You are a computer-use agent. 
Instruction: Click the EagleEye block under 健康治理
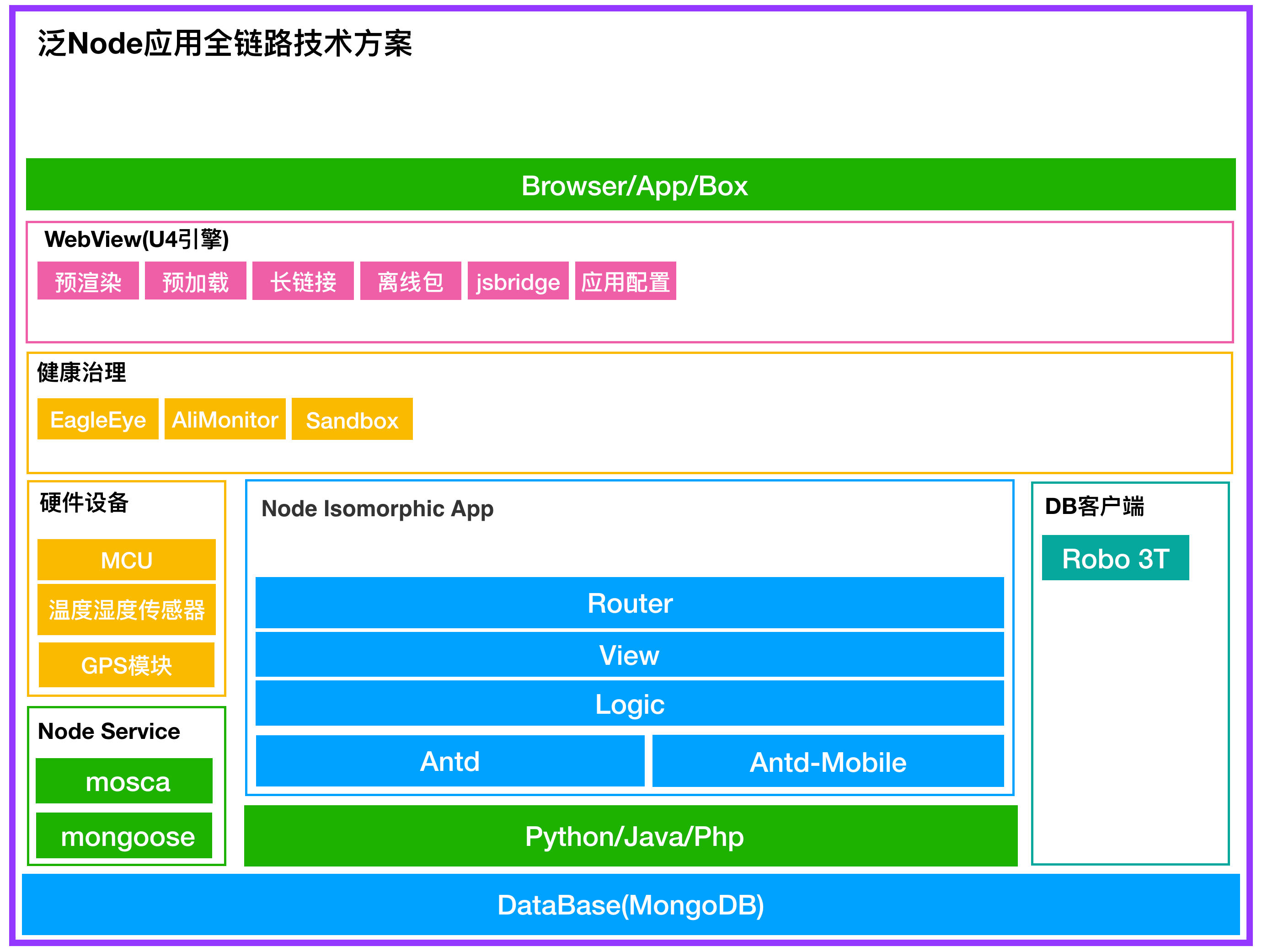(97, 419)
